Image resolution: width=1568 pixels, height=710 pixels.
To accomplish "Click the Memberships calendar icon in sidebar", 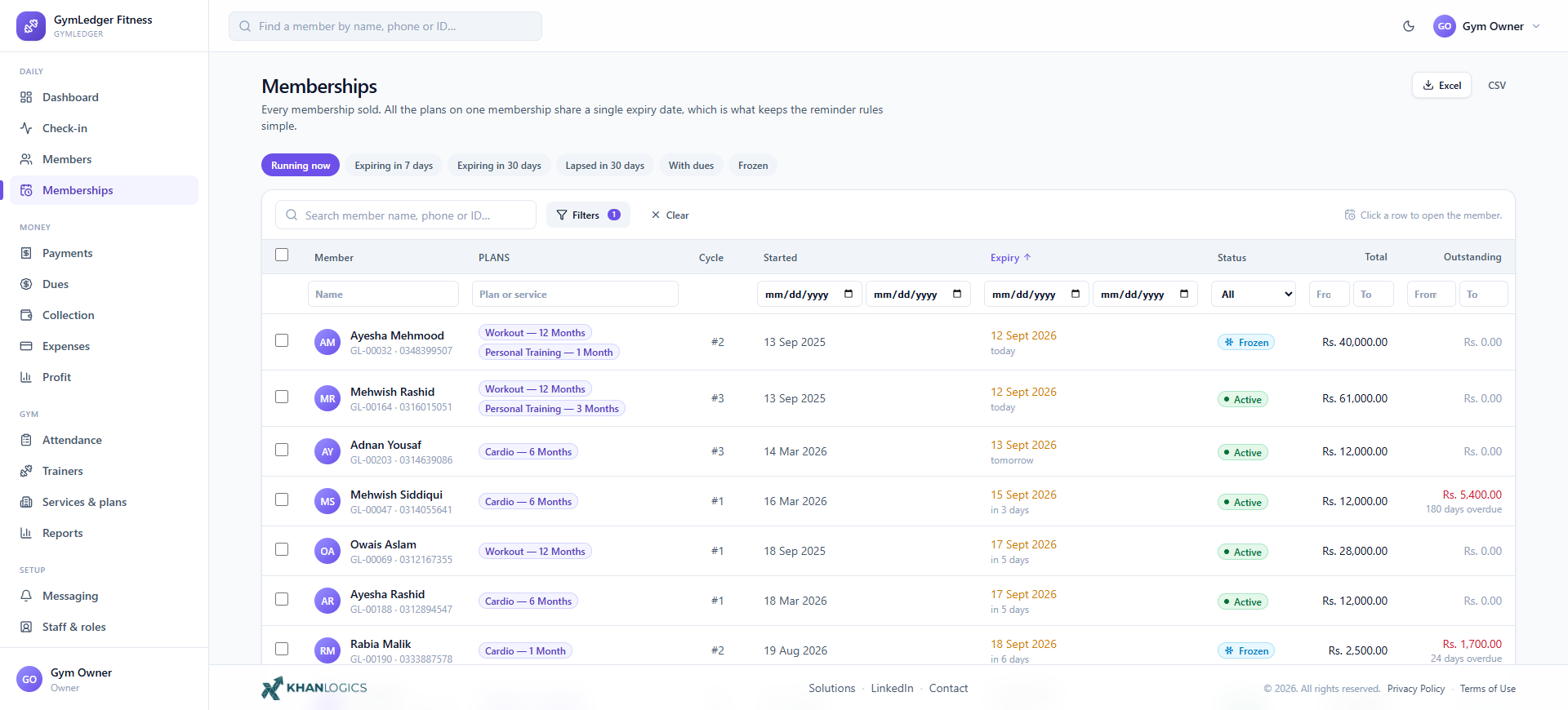I will pyautogui.click(x=26, y=190).
